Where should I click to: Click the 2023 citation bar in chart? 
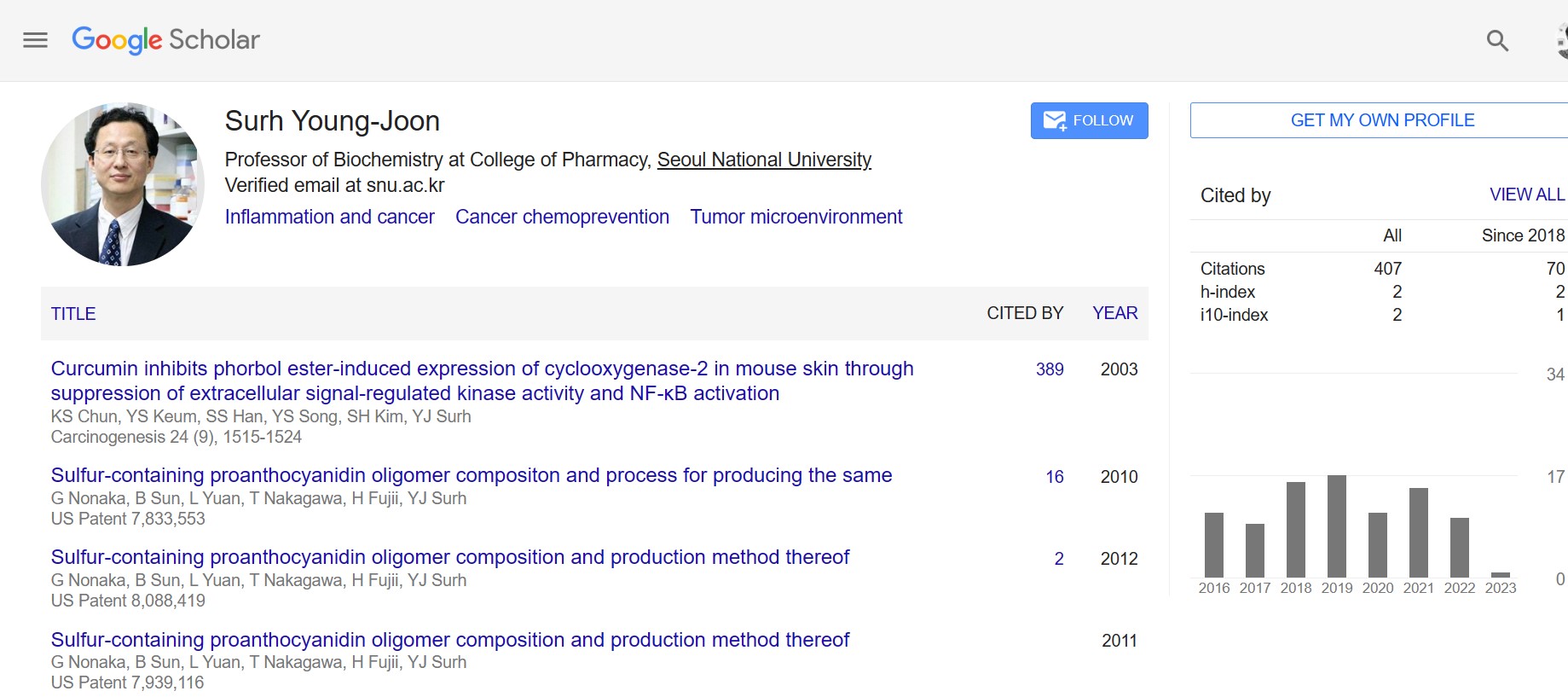point(1501,575)
